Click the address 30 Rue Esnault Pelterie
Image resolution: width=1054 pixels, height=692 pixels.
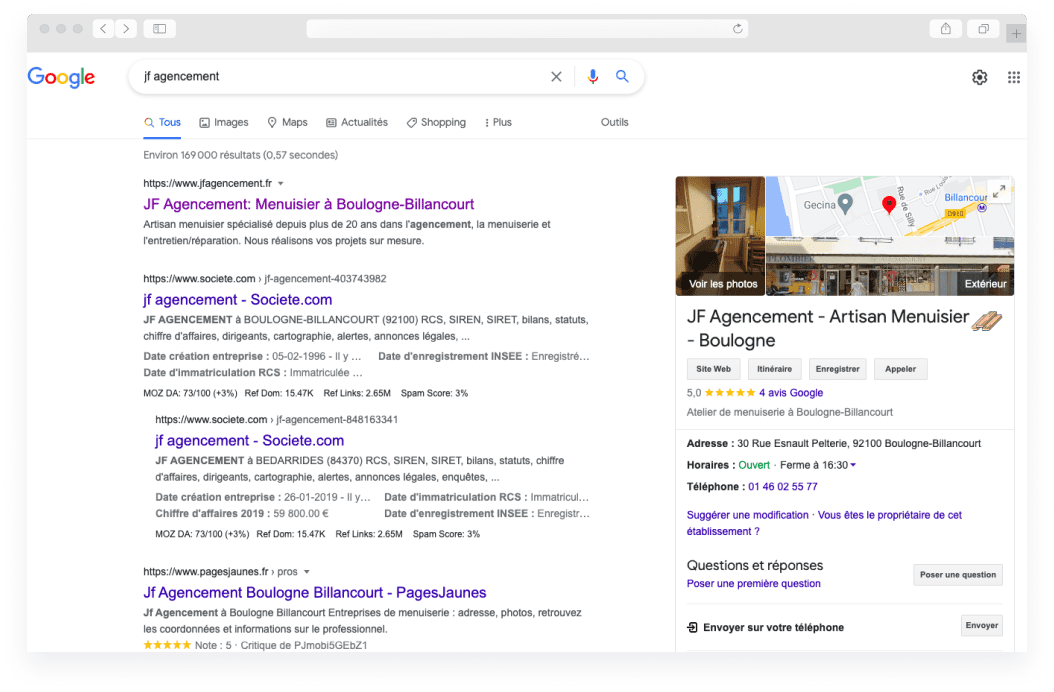point(859,444)
